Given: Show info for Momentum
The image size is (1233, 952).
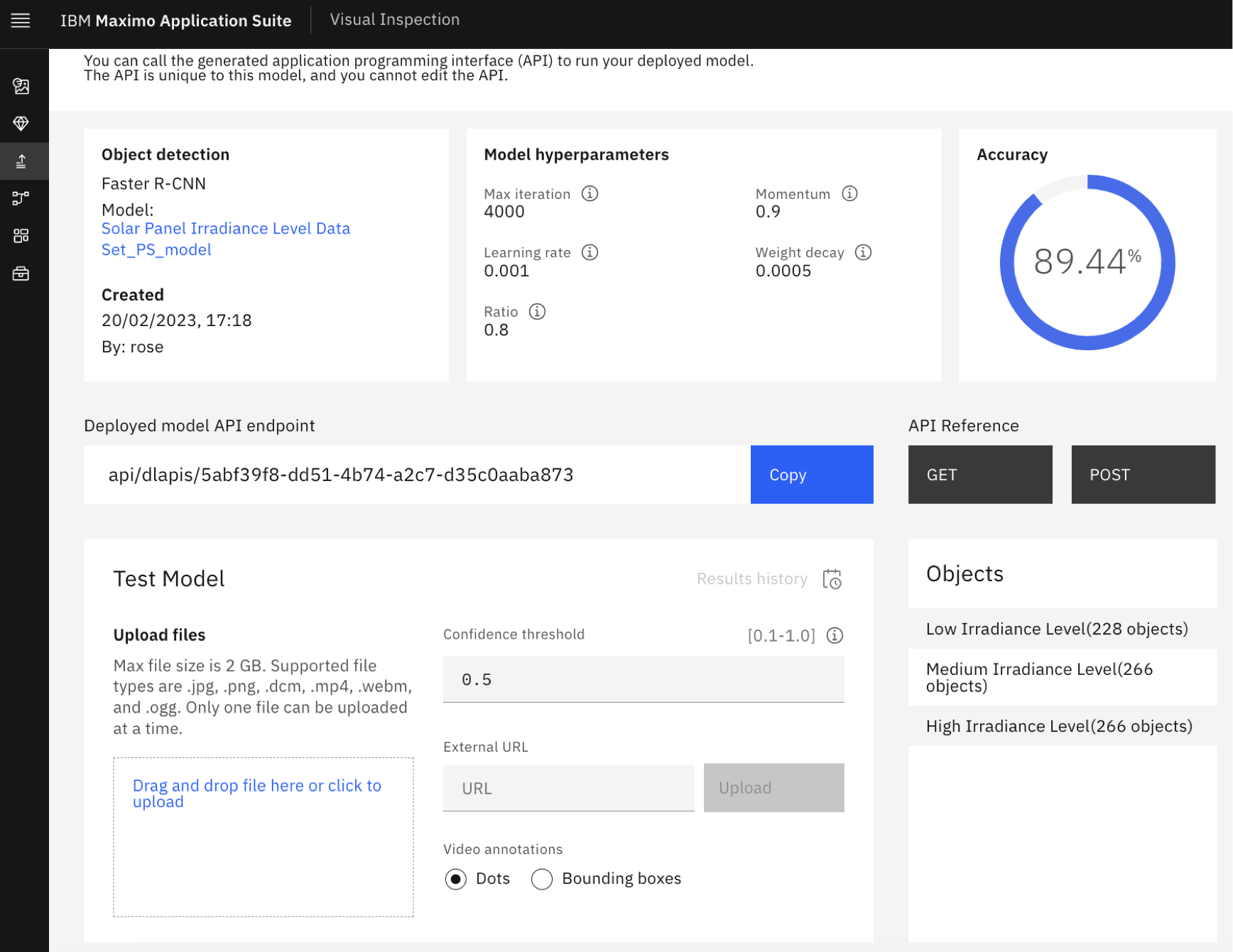Looking at the screenshot, I should click(x=849, y=193).
